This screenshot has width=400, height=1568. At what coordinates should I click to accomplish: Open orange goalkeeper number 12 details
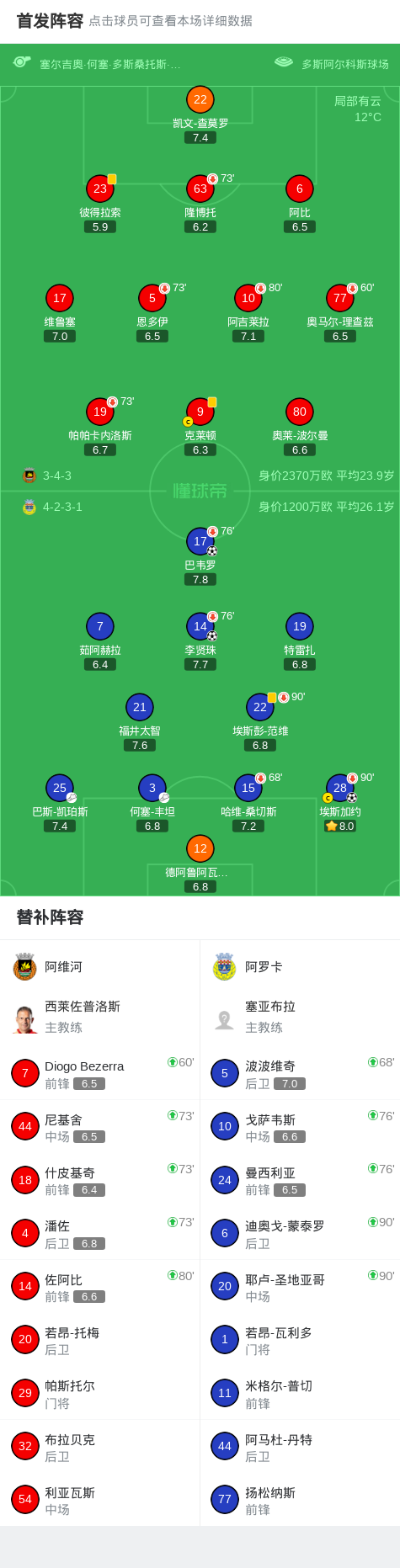[x=200, y=848]
